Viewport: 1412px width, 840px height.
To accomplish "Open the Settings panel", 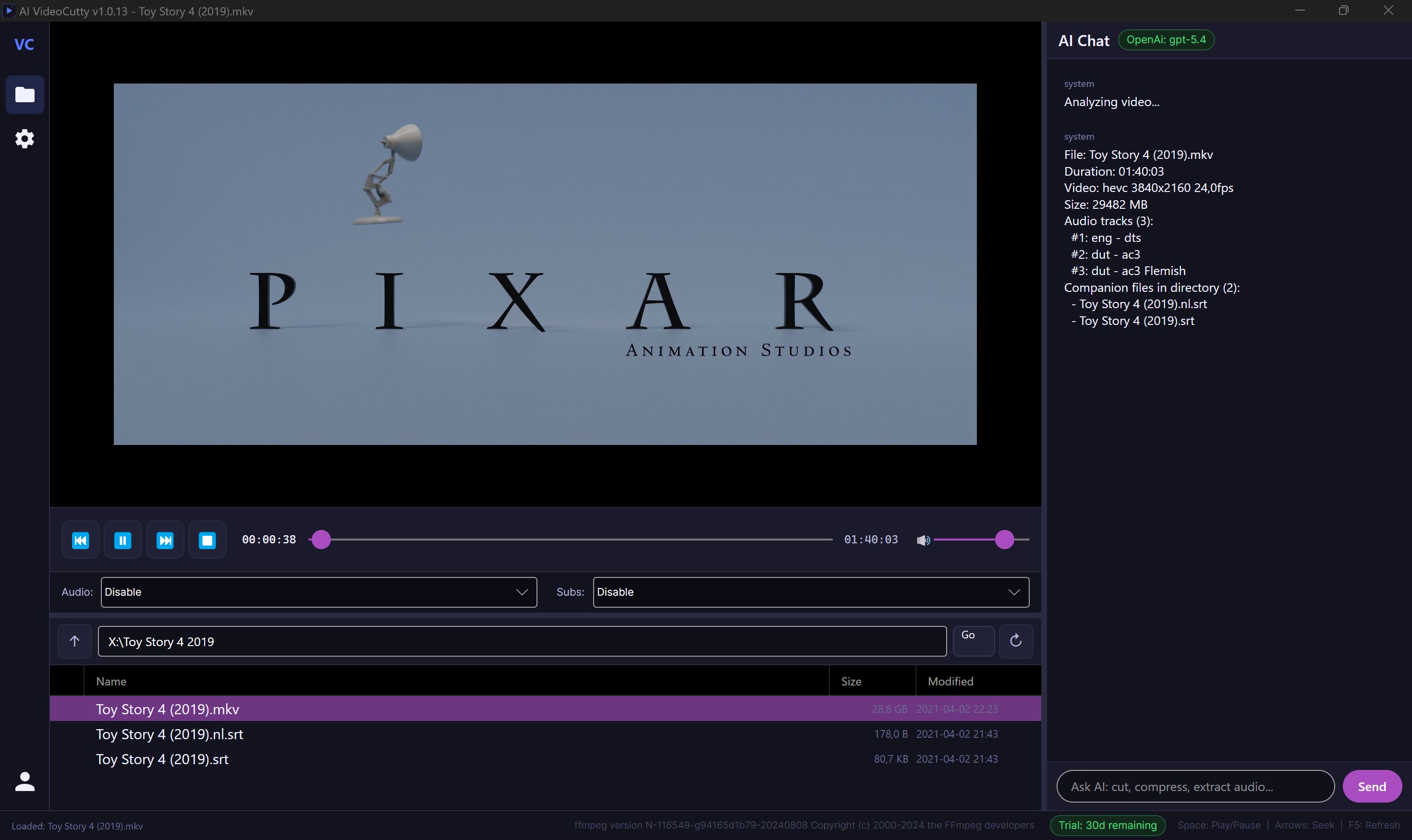I will coord(25,139).
